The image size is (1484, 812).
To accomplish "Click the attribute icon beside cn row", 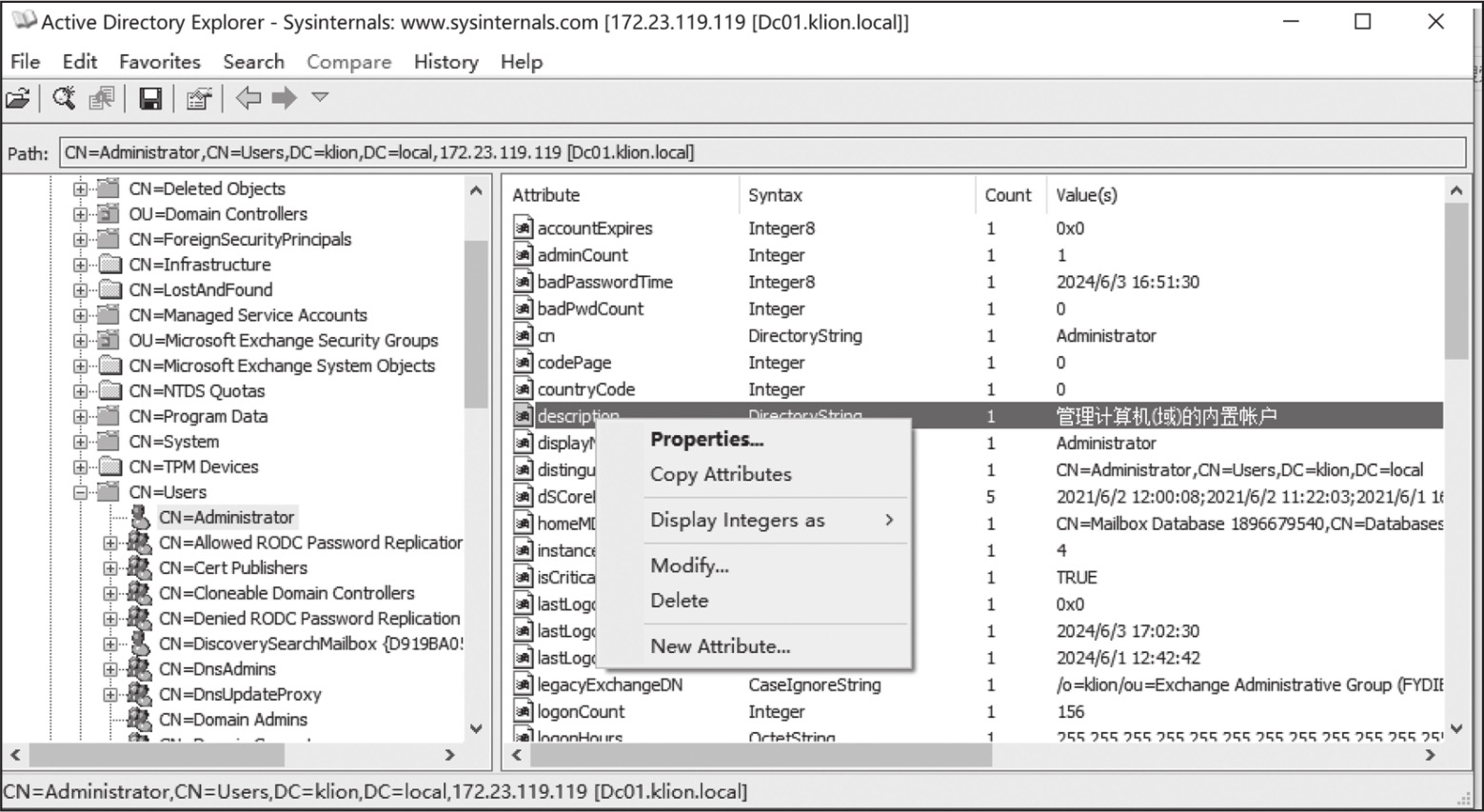I will (523, 335).
